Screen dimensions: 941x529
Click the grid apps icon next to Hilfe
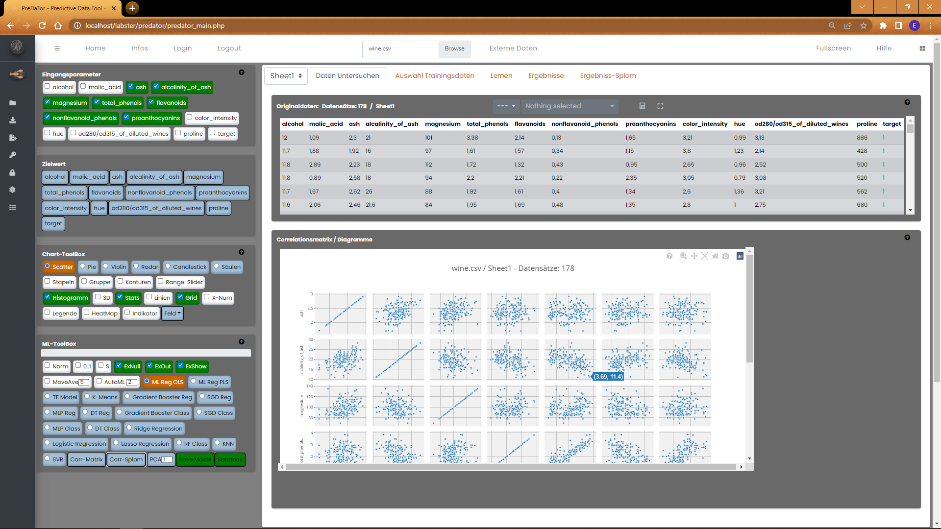pos(920,48)
